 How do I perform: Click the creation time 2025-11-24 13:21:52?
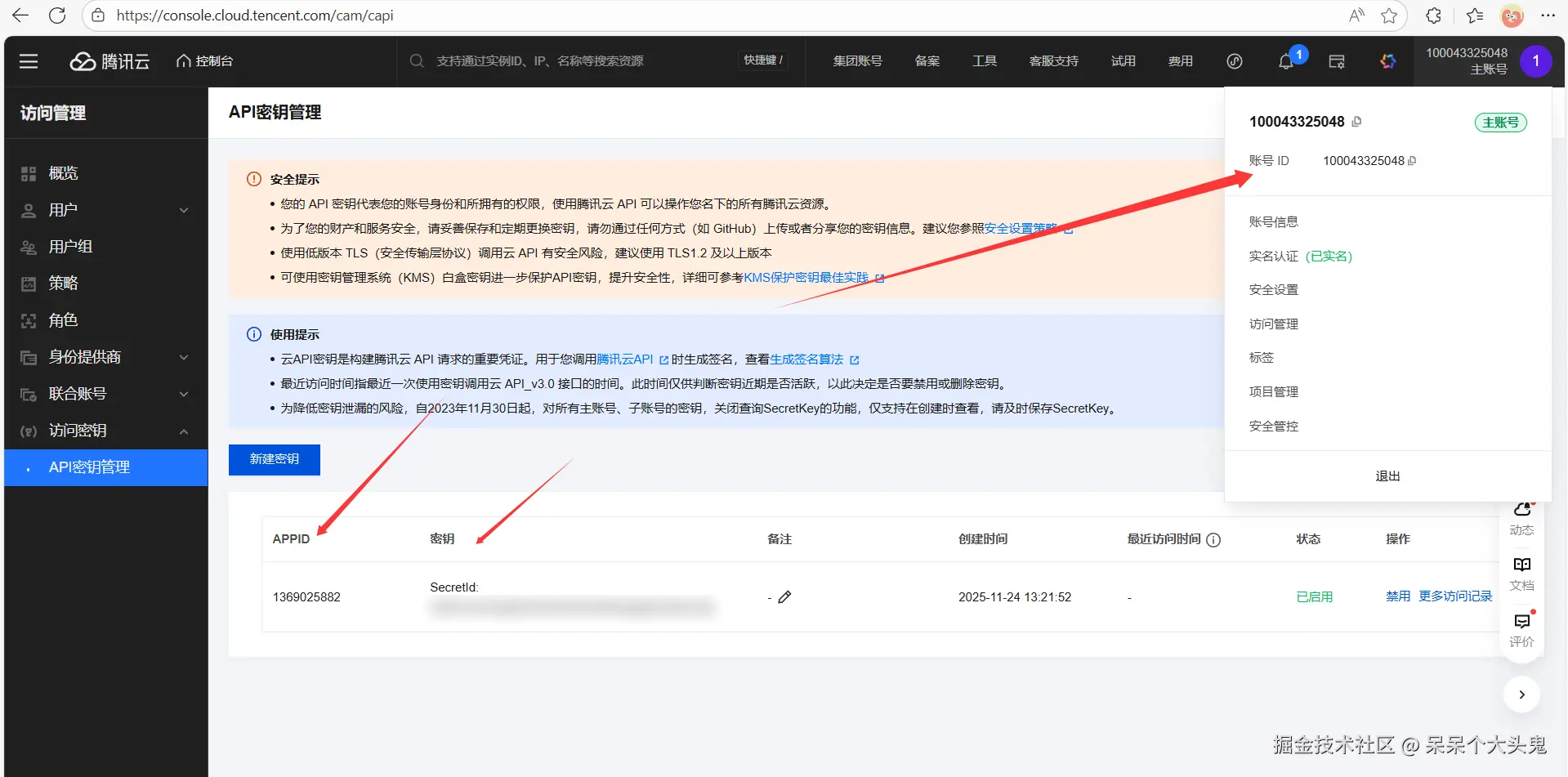pos(1015,597)
